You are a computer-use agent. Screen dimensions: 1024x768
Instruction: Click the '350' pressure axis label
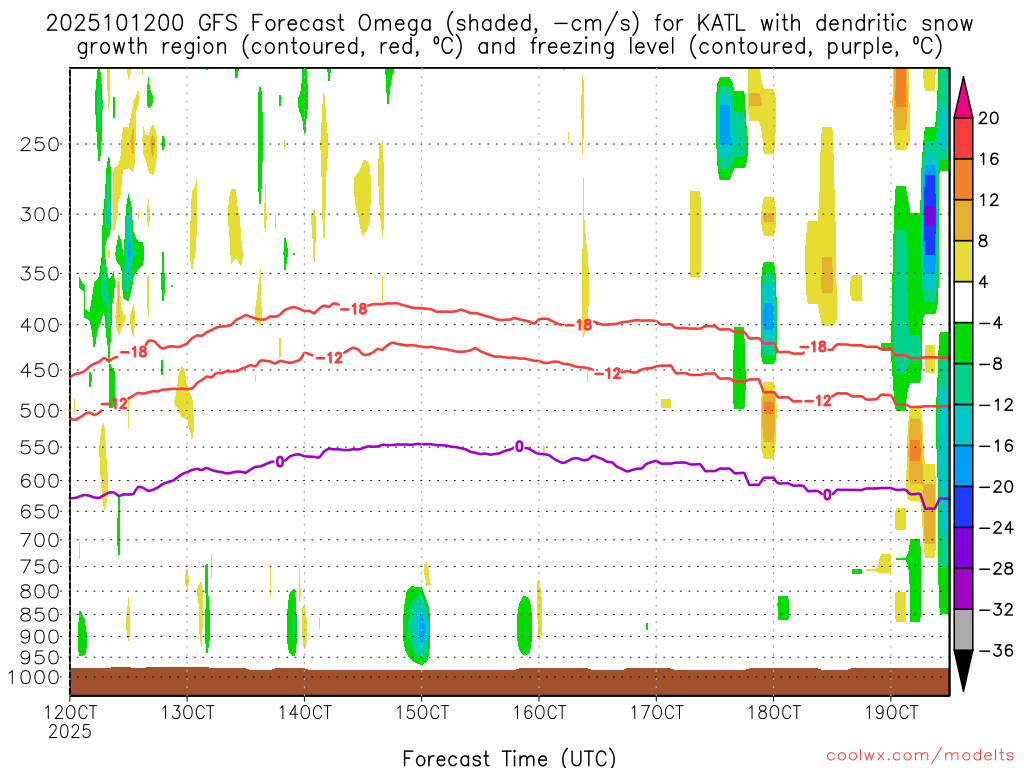(40, 274)
